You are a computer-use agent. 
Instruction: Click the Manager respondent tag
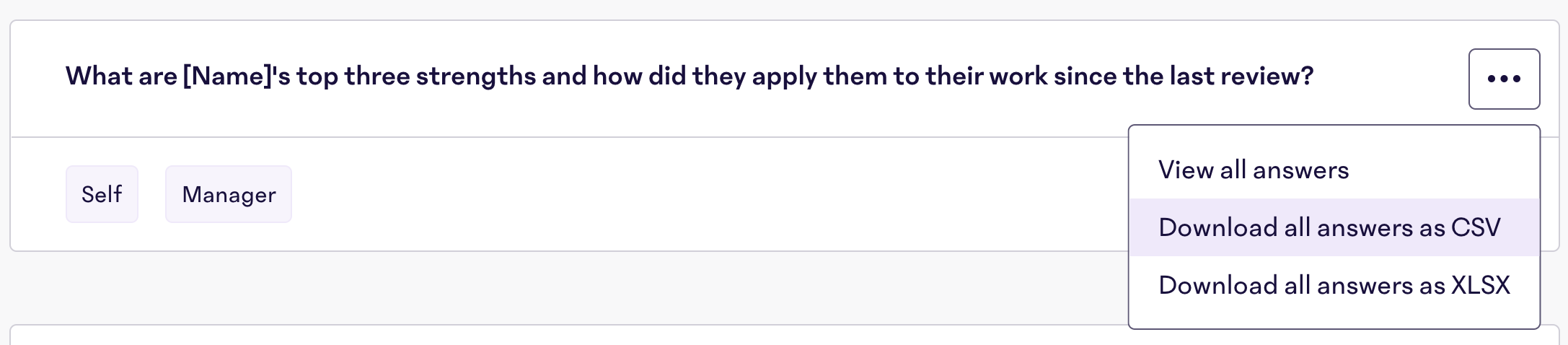229,194
